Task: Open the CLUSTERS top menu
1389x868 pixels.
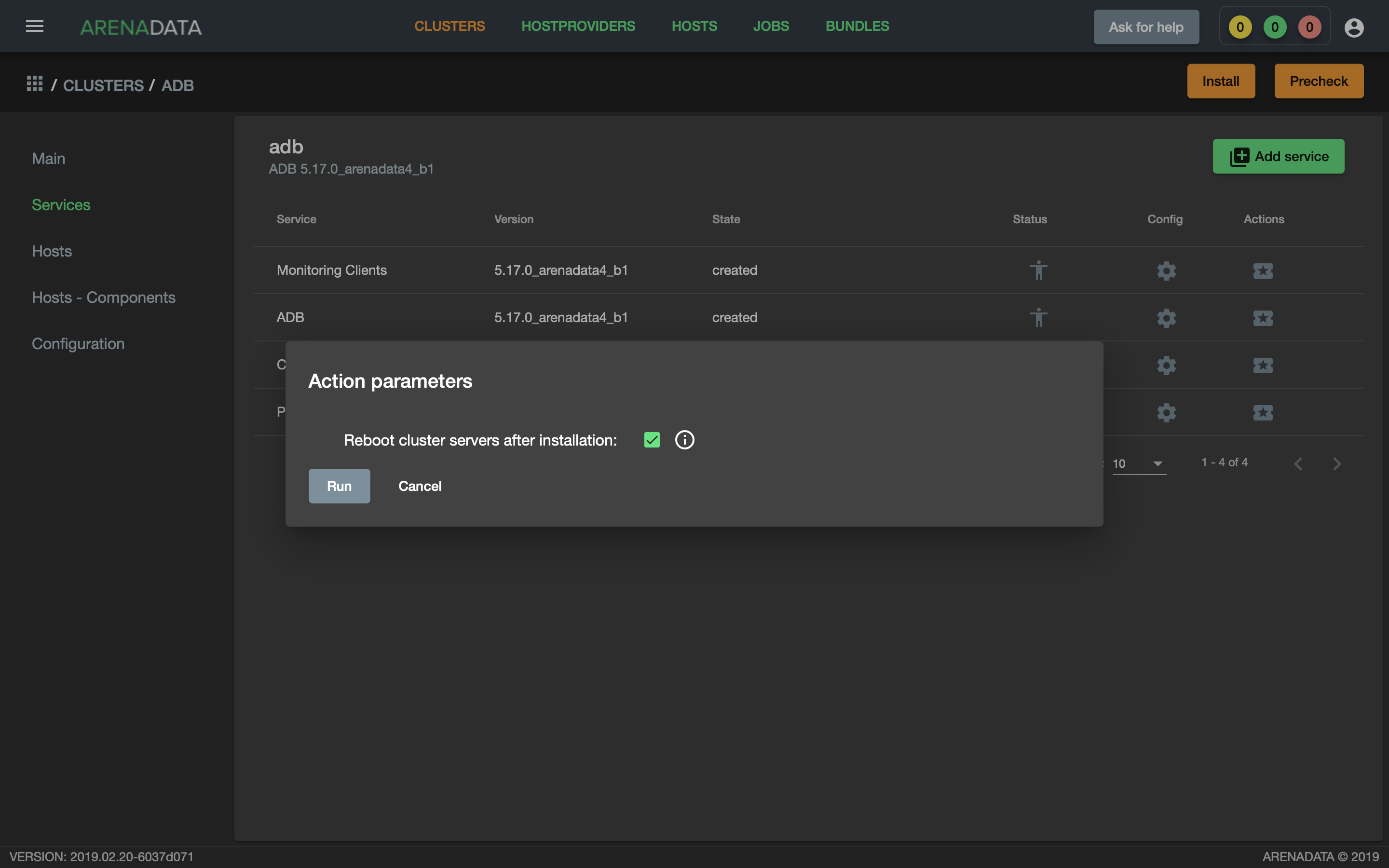Action: point(449,26)
